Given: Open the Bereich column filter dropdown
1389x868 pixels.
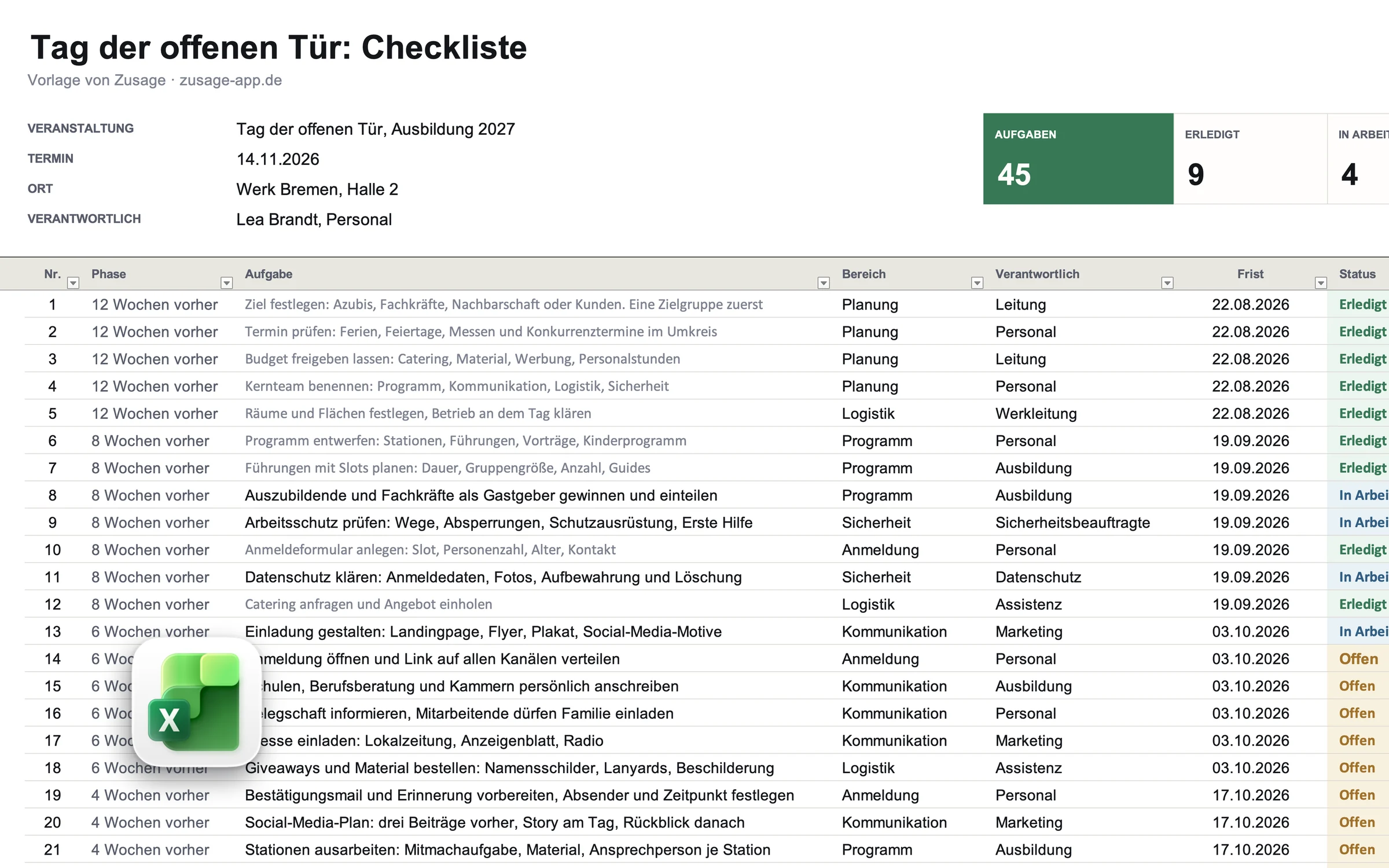Looking at the screenshot, I should pos(977,283).
